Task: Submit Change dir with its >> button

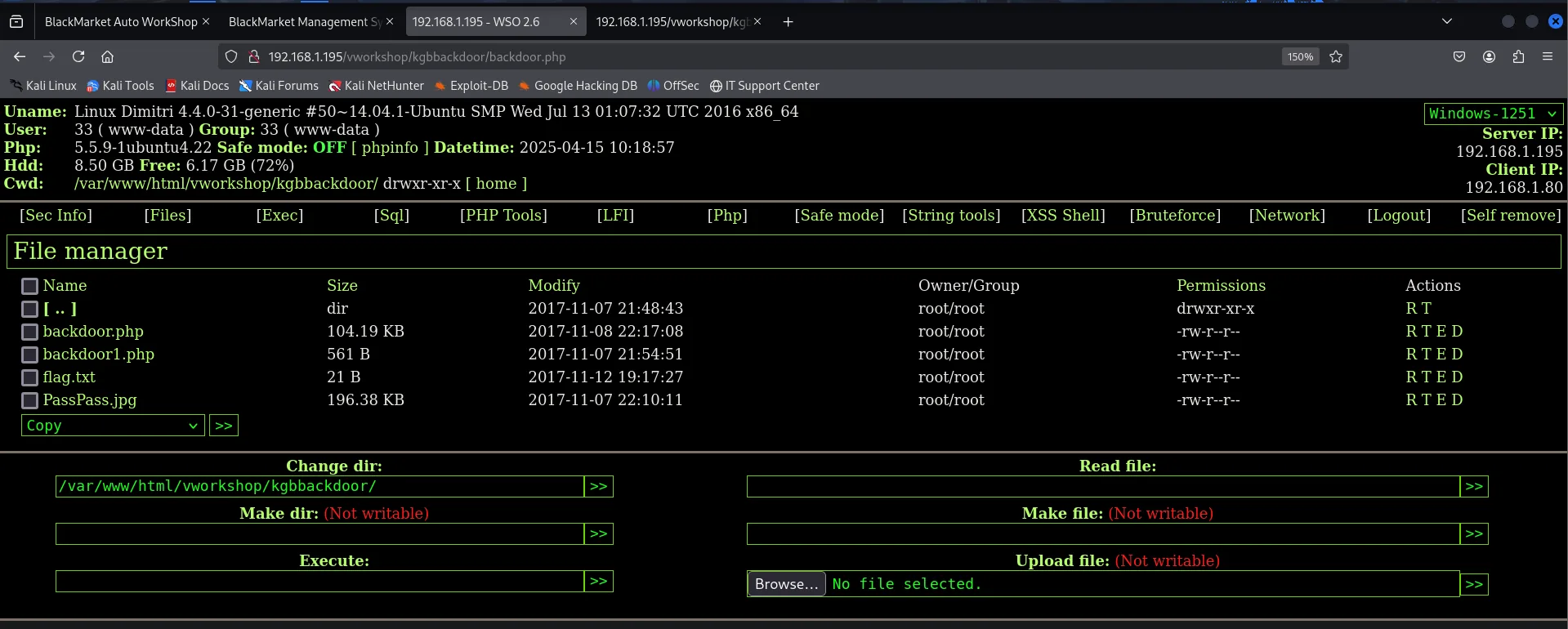Action: (599, 486)
